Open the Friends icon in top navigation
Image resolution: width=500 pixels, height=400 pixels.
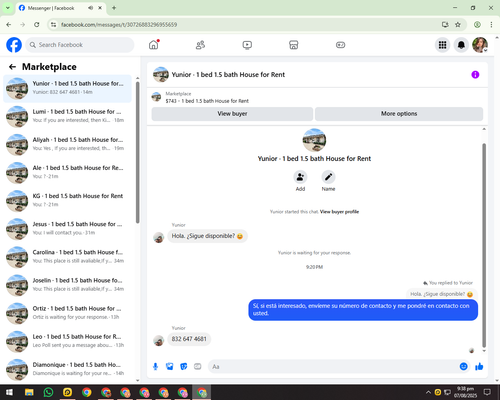(200, 45)
